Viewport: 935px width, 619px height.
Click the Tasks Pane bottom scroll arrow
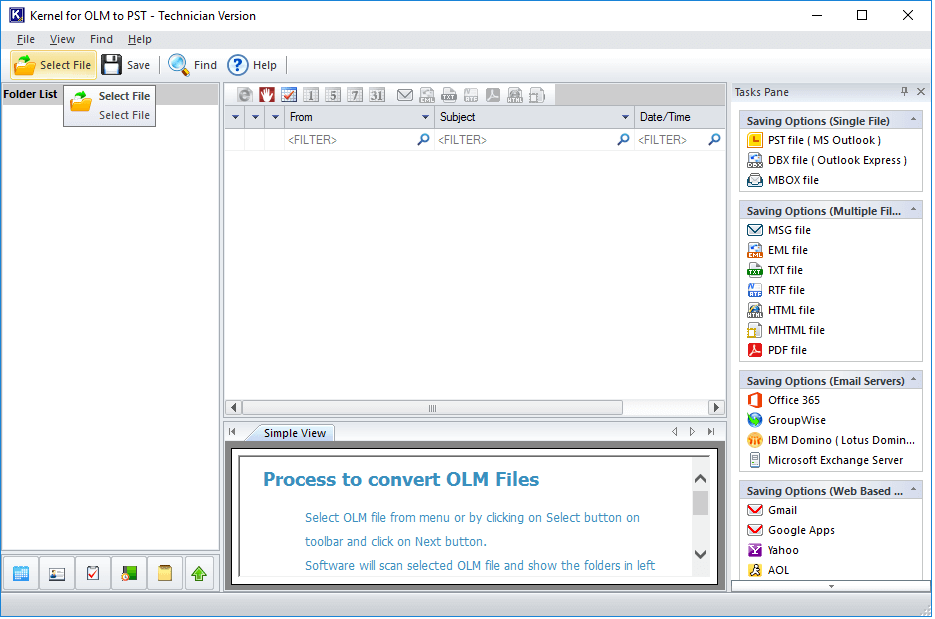coord(831,587)
